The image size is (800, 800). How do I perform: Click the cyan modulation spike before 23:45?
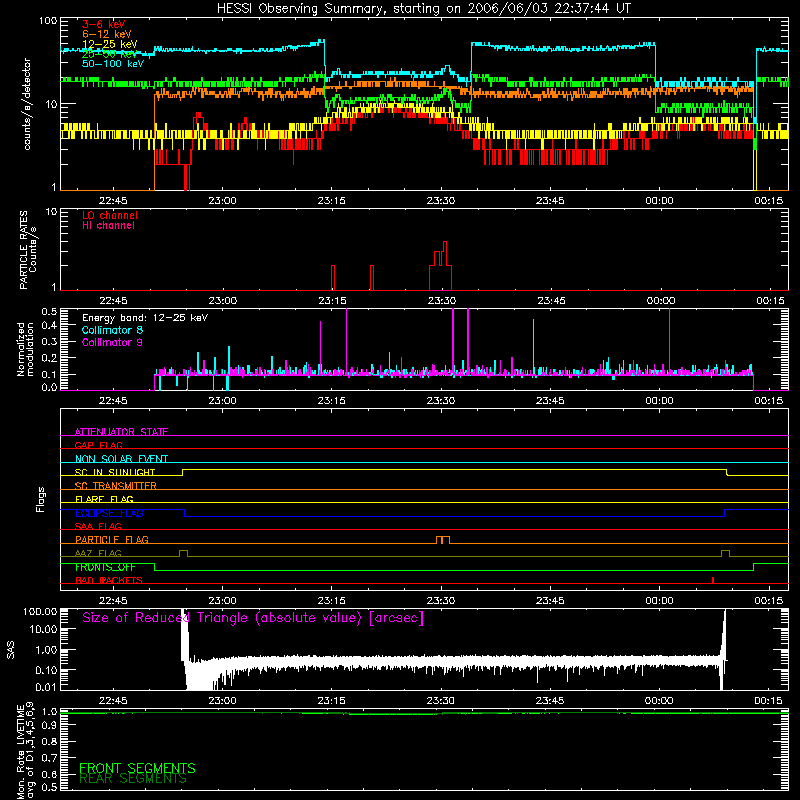pyautogui.click(x=534, y=346)
